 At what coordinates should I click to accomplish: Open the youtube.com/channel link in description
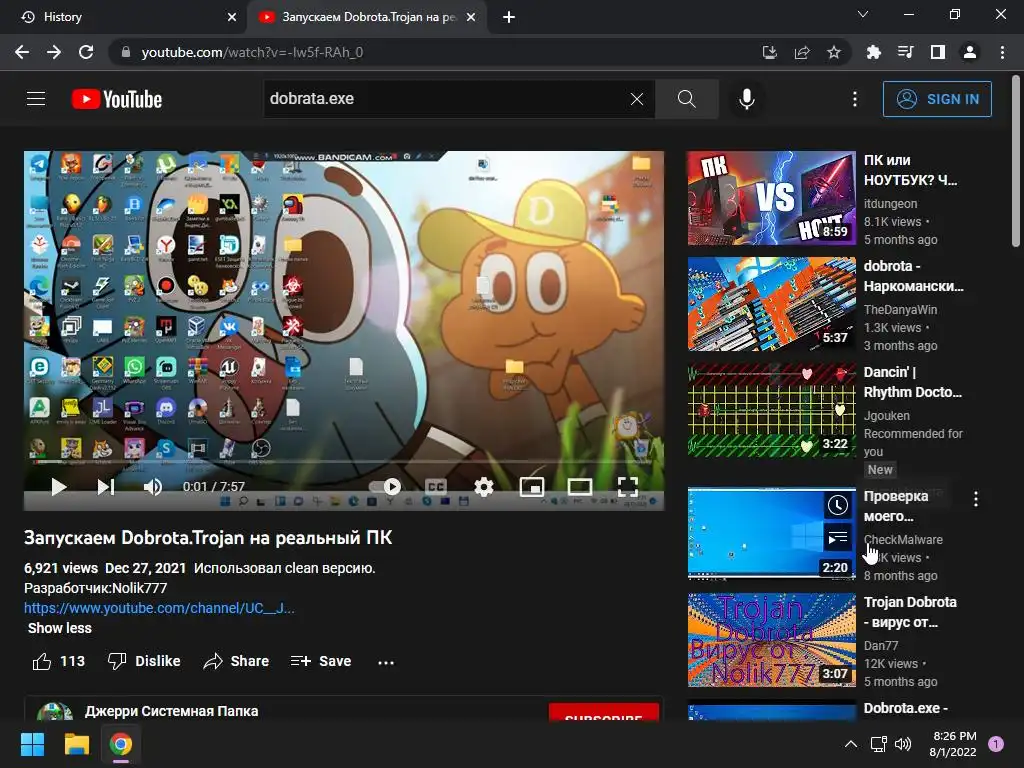[159, 608]
